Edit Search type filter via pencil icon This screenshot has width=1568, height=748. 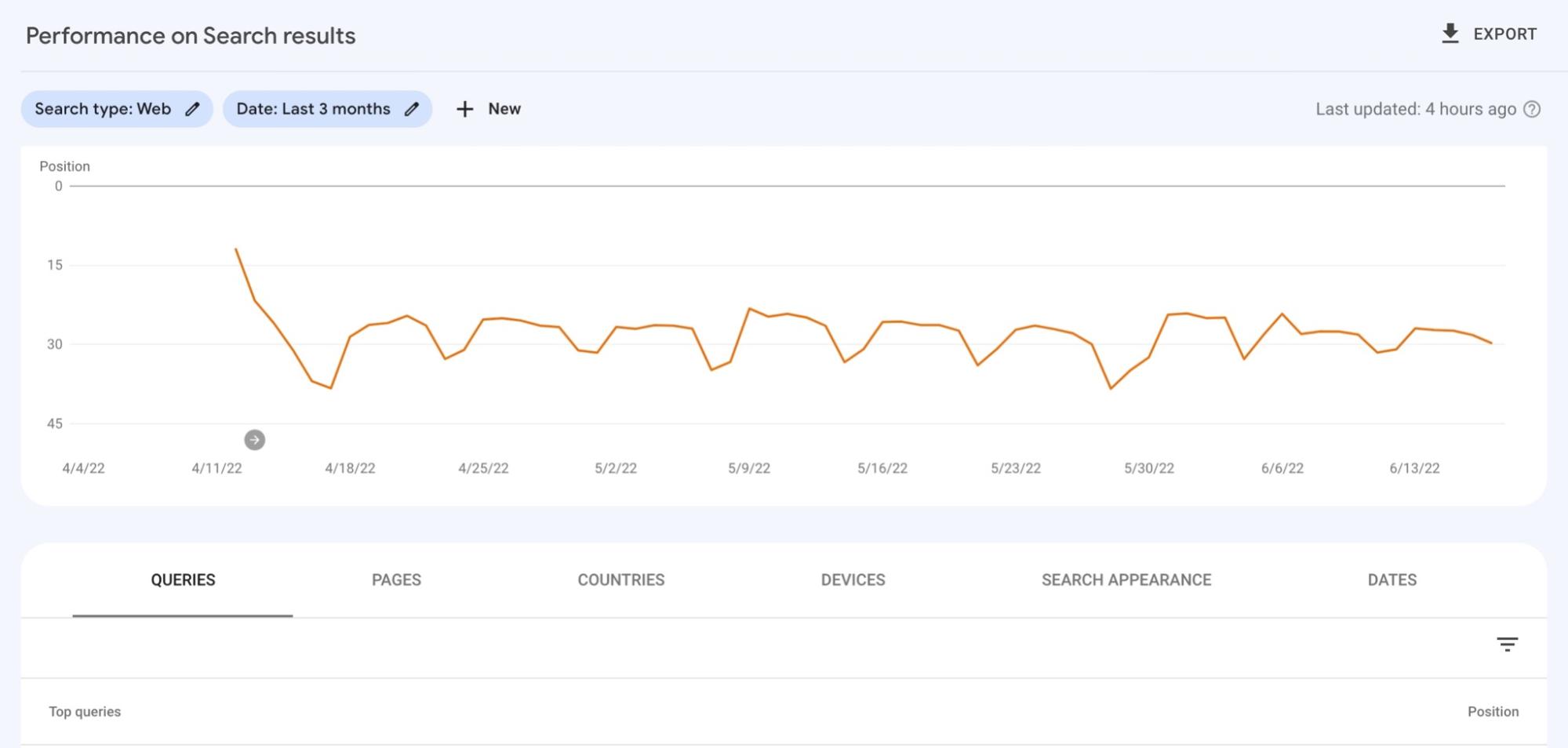pyautogui.click(x=193, y=109)
